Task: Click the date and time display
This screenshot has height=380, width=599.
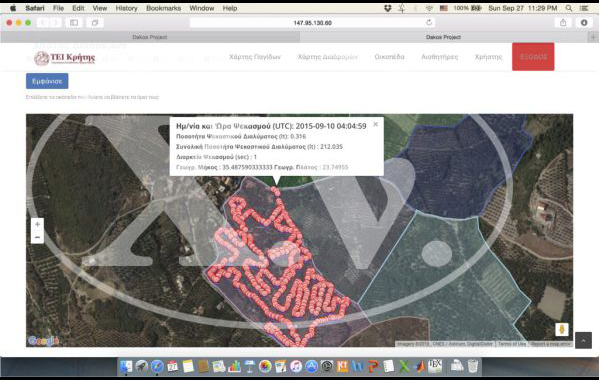Action: pyautogui.click(x=523, y=8)
